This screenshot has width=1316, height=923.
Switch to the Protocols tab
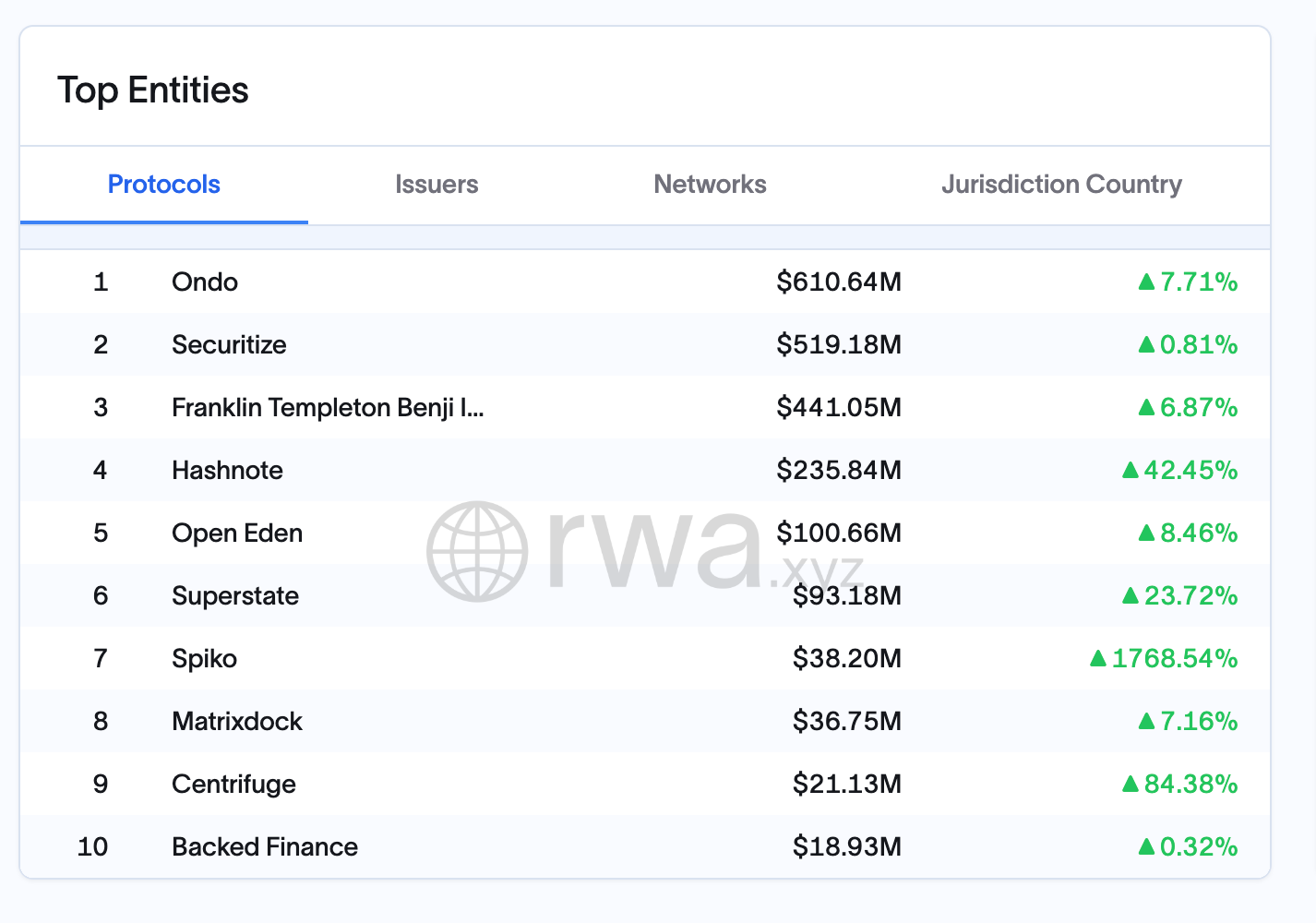tap(164, 185)
